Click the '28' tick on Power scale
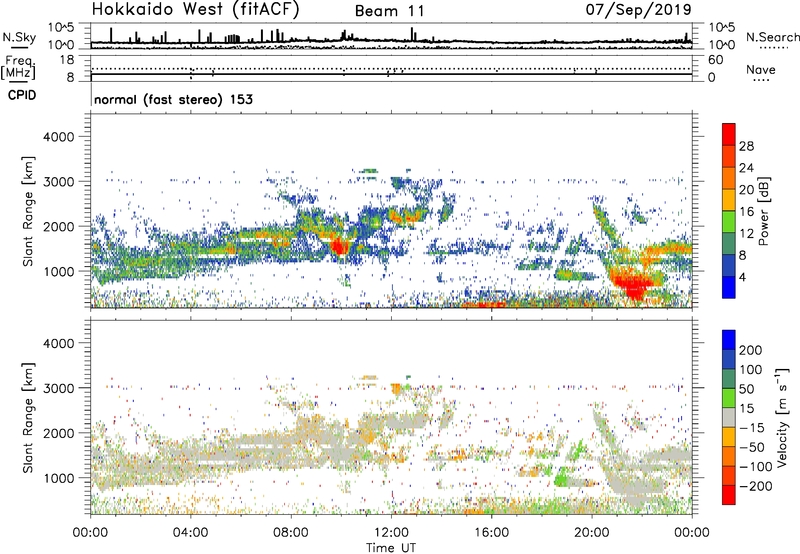 click(x=746, y=146)
